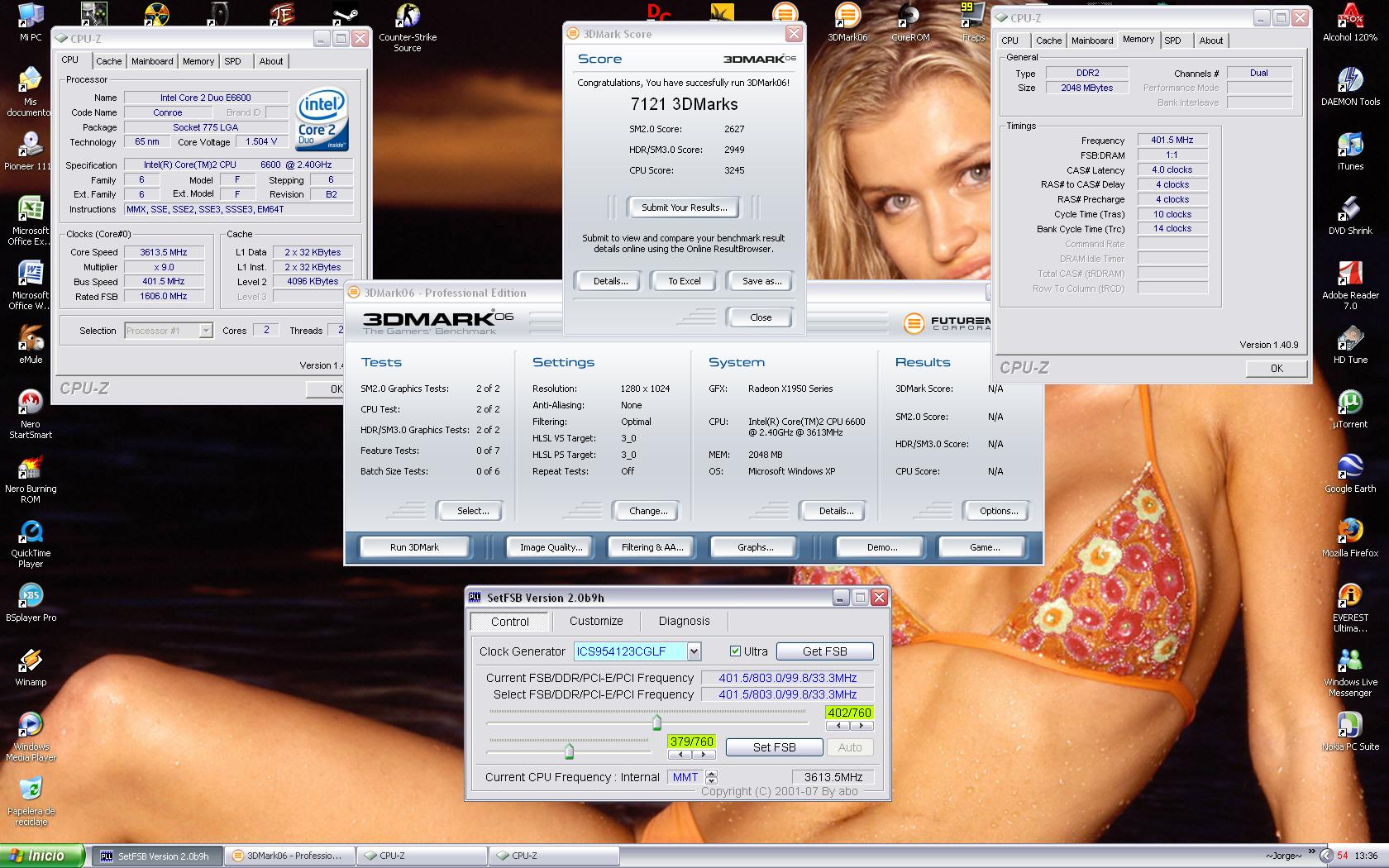The height and width of the screenshot is (868, 1389).
Task: Launch Counter-Strike Source shortcut
Action: (408, 27)
